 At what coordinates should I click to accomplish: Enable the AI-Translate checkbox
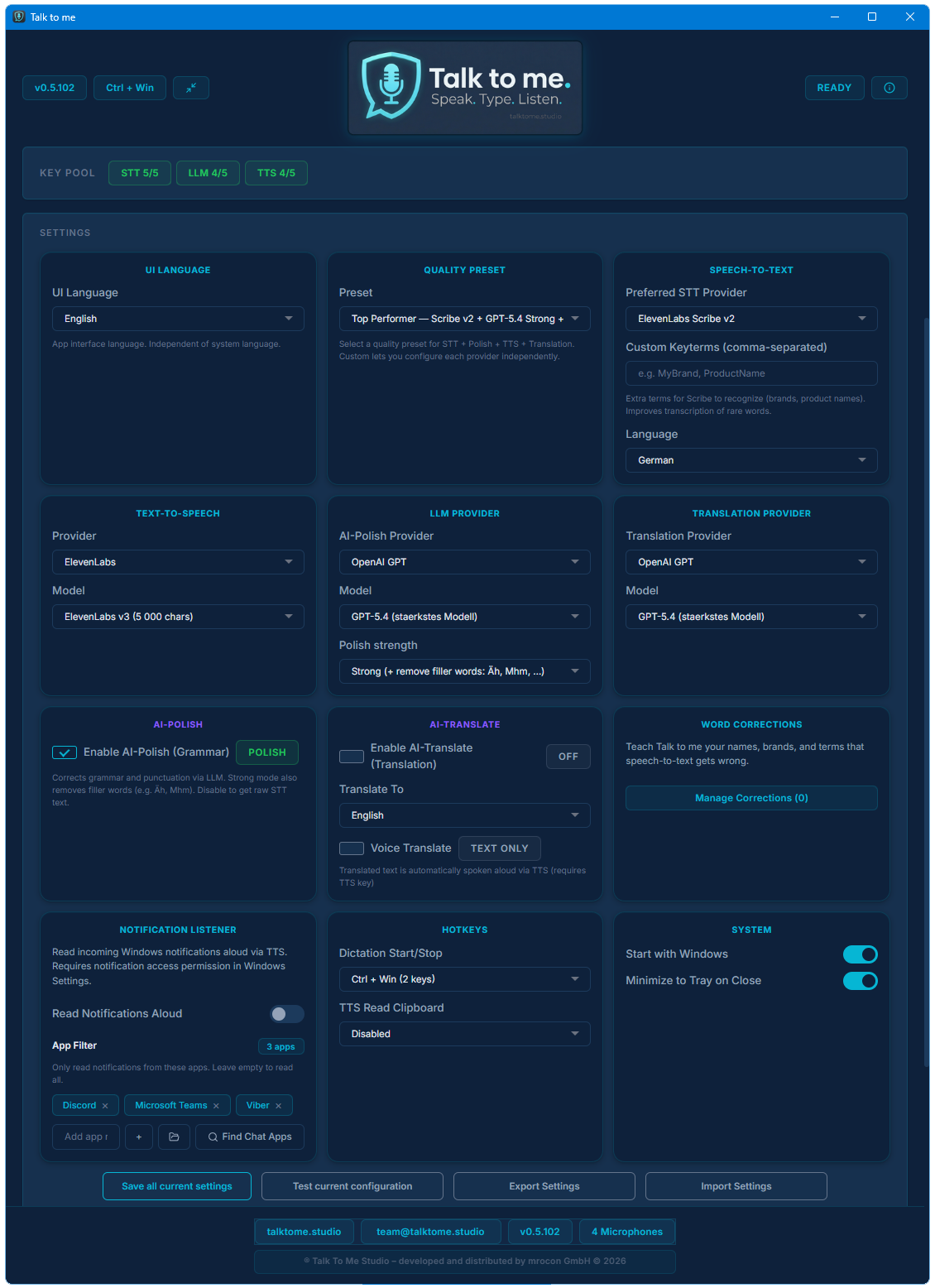click(352, 757)
